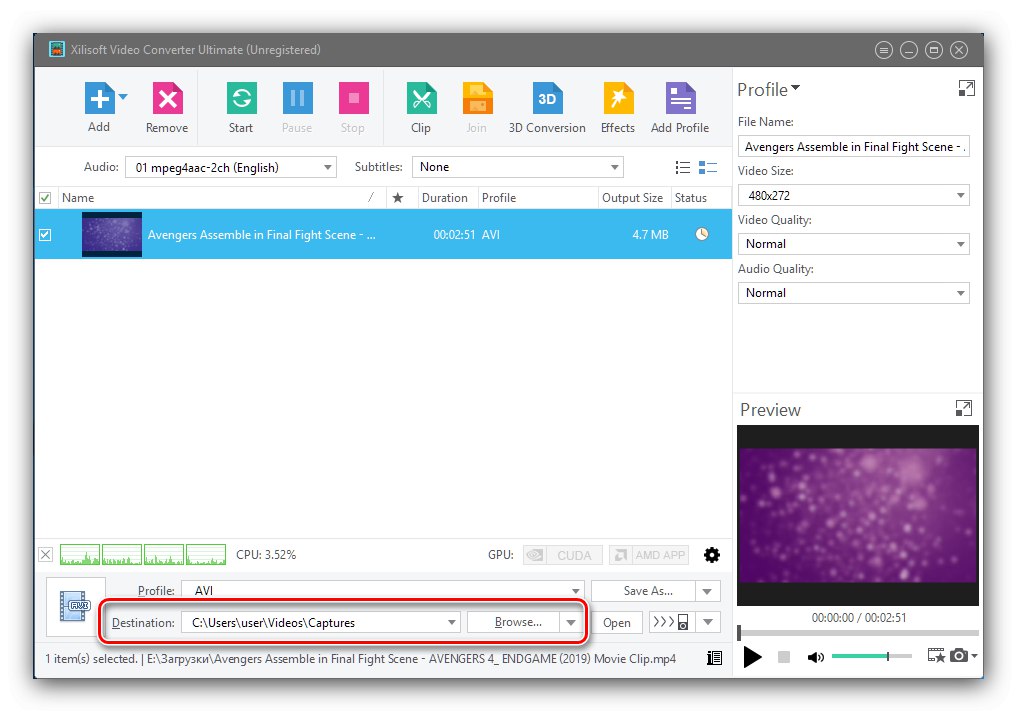Click the Save As... button
The image size is (1017, 712).
click(x=643, y=591)
